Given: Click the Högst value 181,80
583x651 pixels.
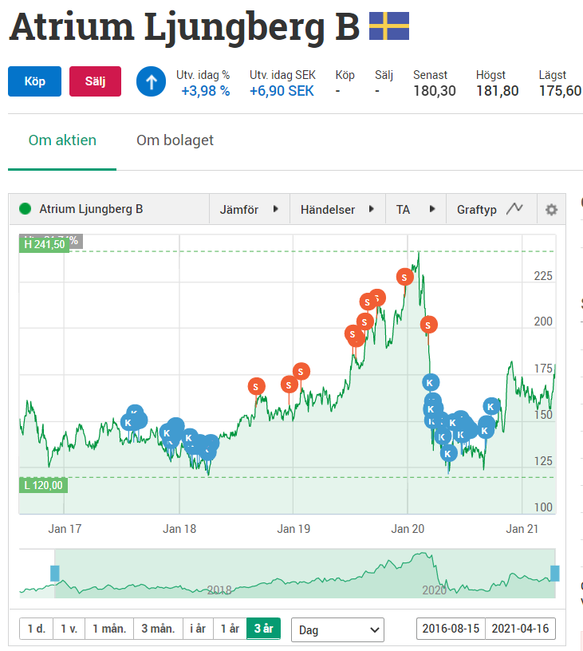Looking at the screenshot, I should 497,91.
